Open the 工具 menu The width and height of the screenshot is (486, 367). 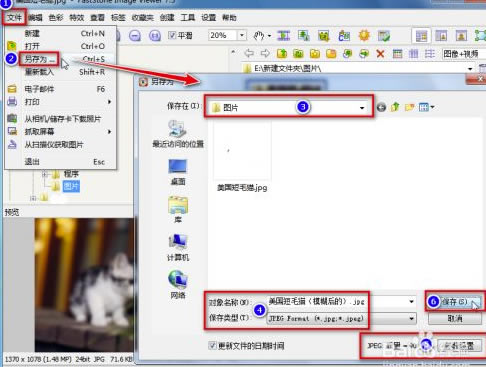click(187, 17)
